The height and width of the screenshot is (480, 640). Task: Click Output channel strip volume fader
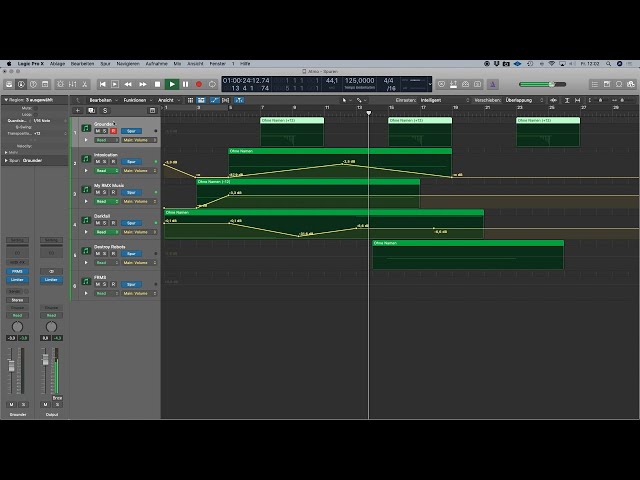pyautogui.click(x=45, y=359)
